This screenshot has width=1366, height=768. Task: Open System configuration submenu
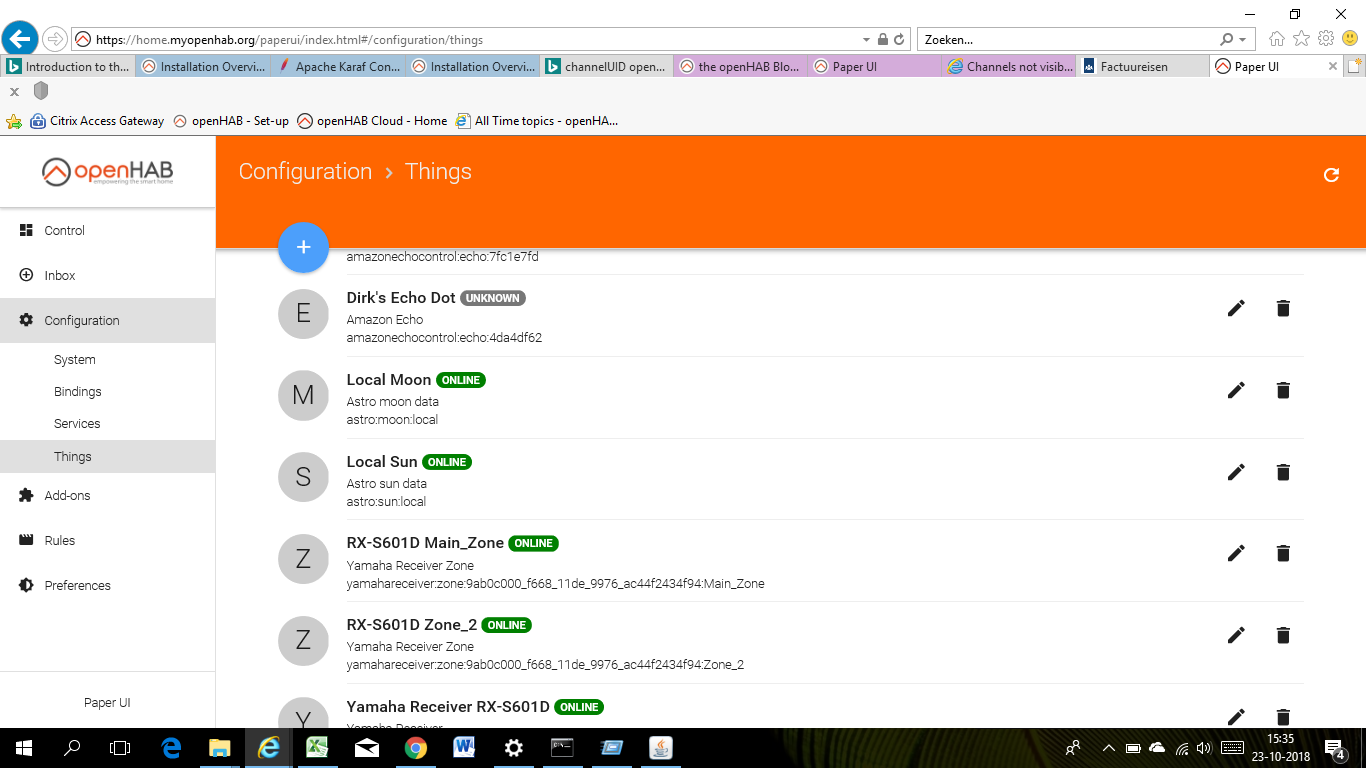point(107,359)
